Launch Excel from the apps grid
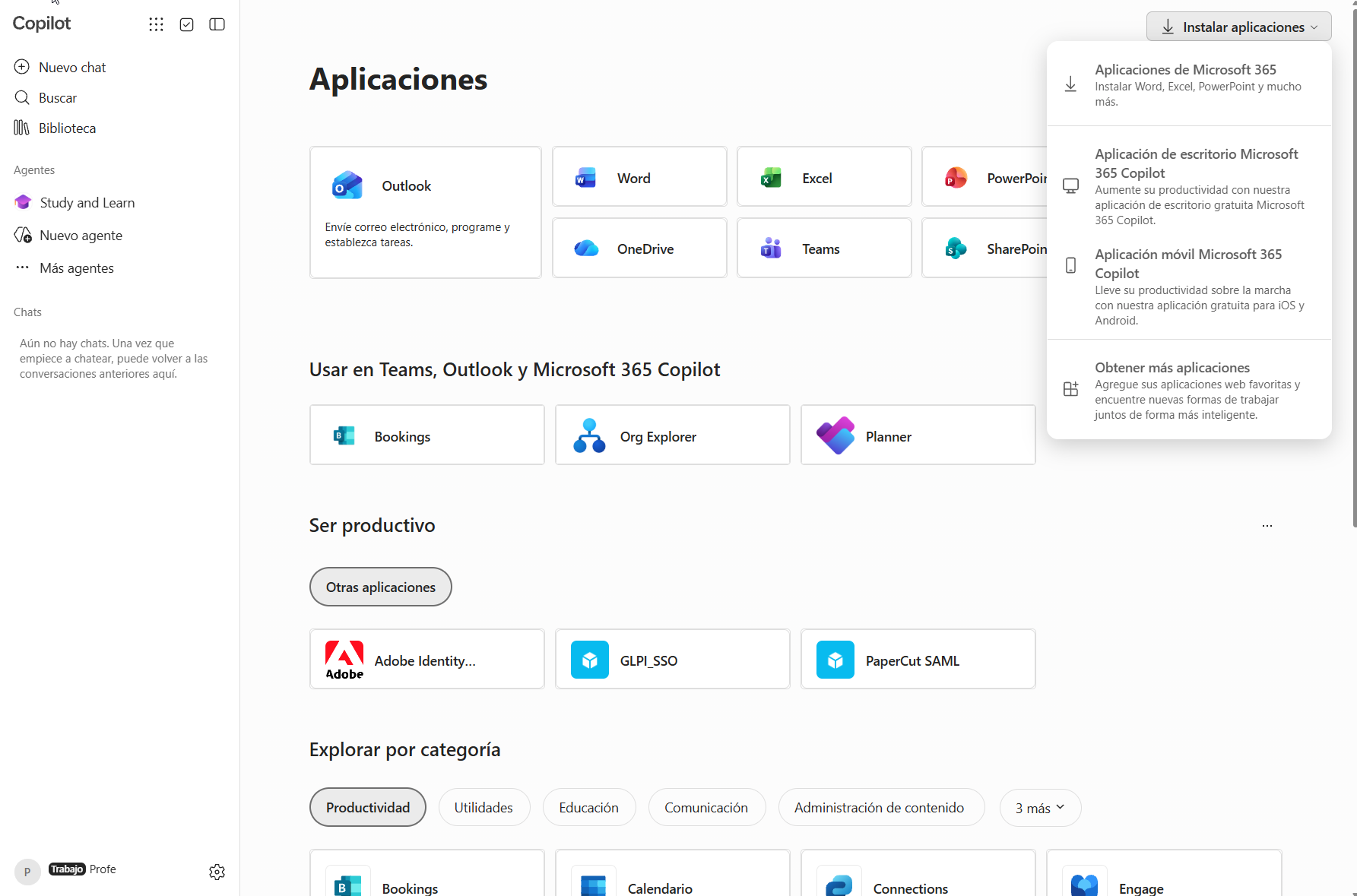This screenshot has width=1357, height=896. coord(824,177)
